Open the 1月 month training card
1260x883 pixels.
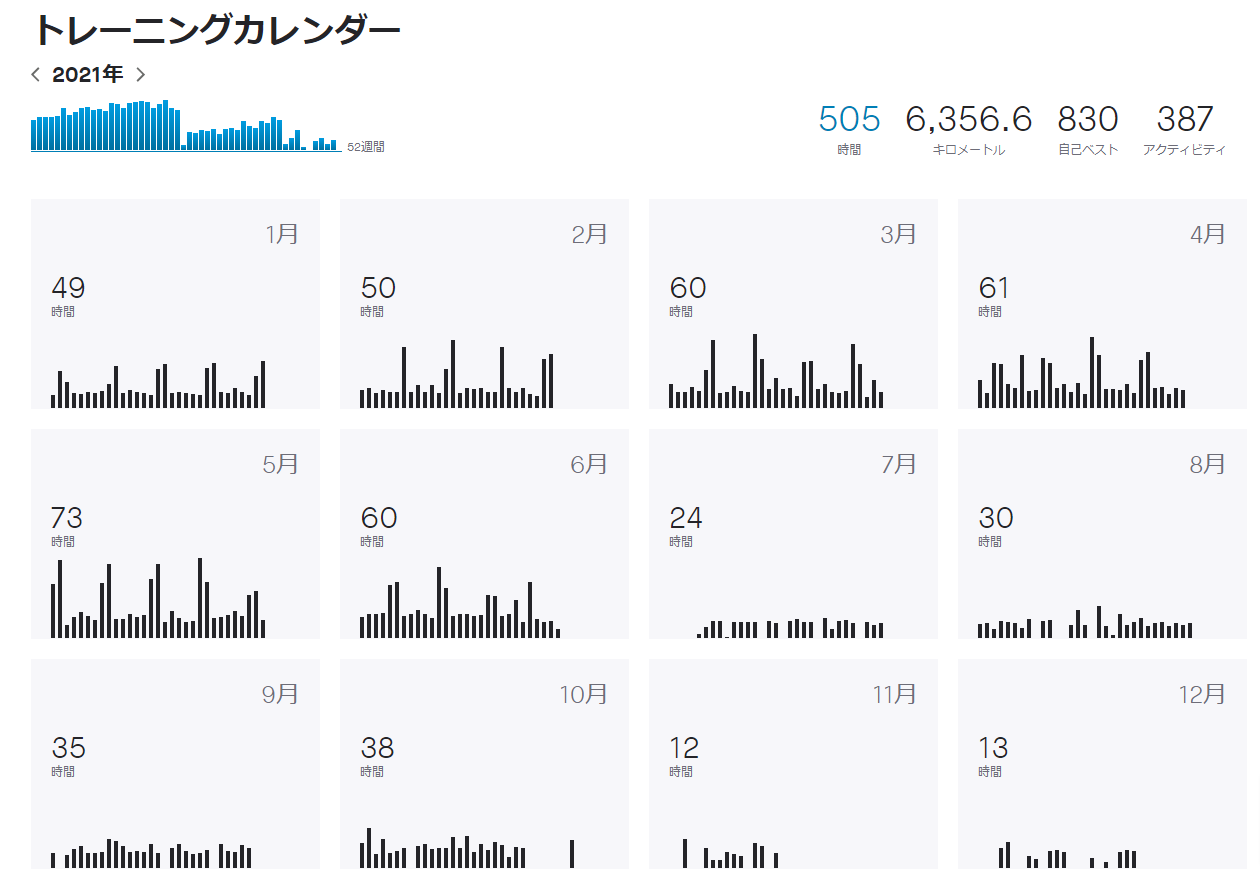point(175,304)
